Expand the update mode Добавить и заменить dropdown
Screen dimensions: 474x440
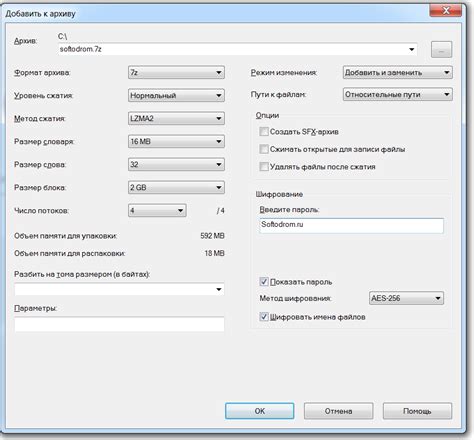coord(398,72)
